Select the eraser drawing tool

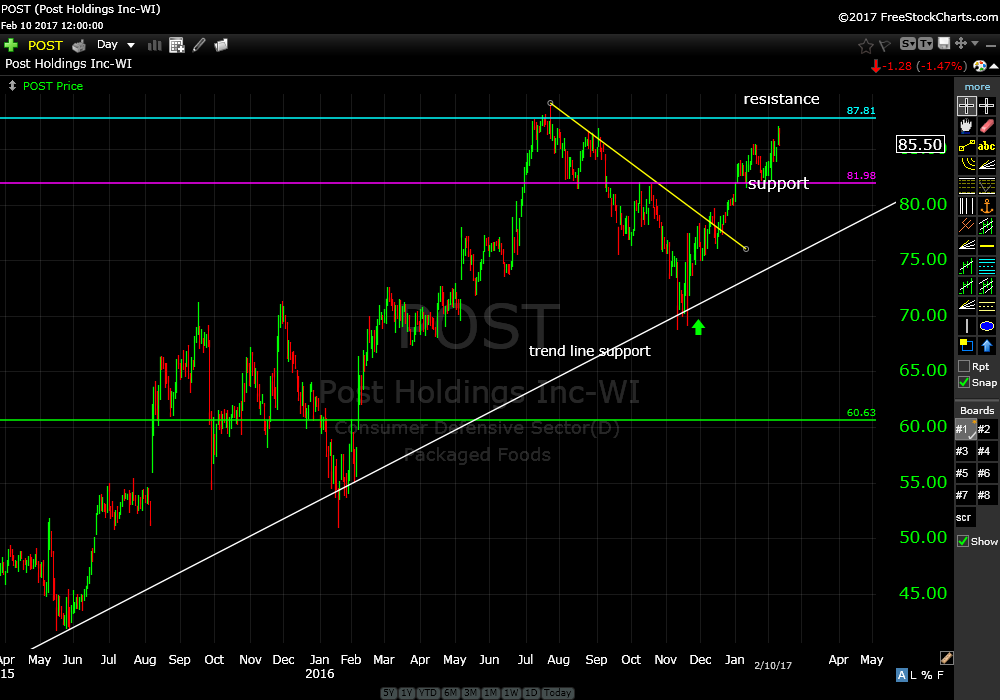[x=987, y=127]
